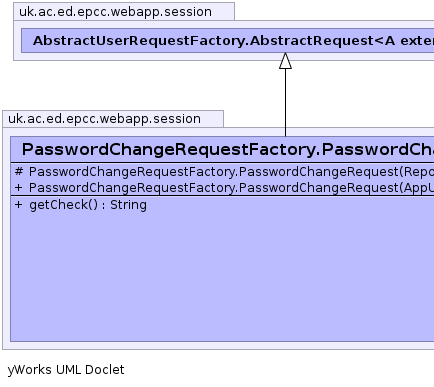Click the generalization arrowhead triangle
Viewport: 434px width, 387px height.
[285, 61]
